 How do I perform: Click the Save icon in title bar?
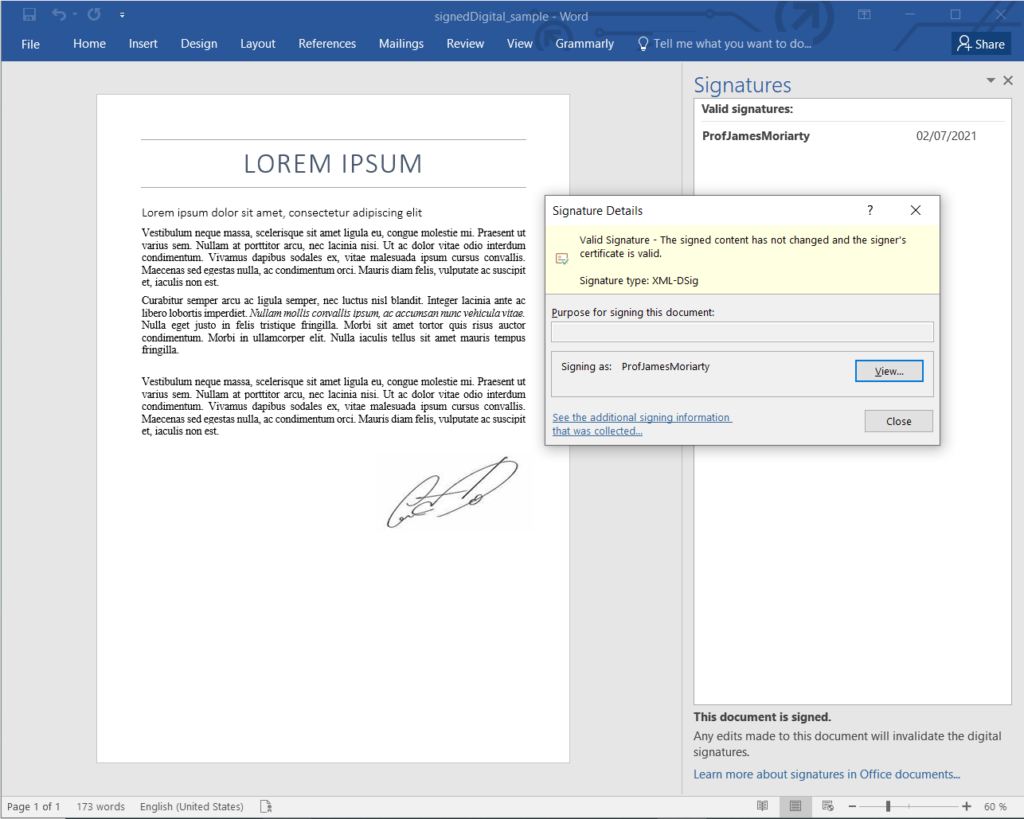pyautogui.click(x=29, y=15)
